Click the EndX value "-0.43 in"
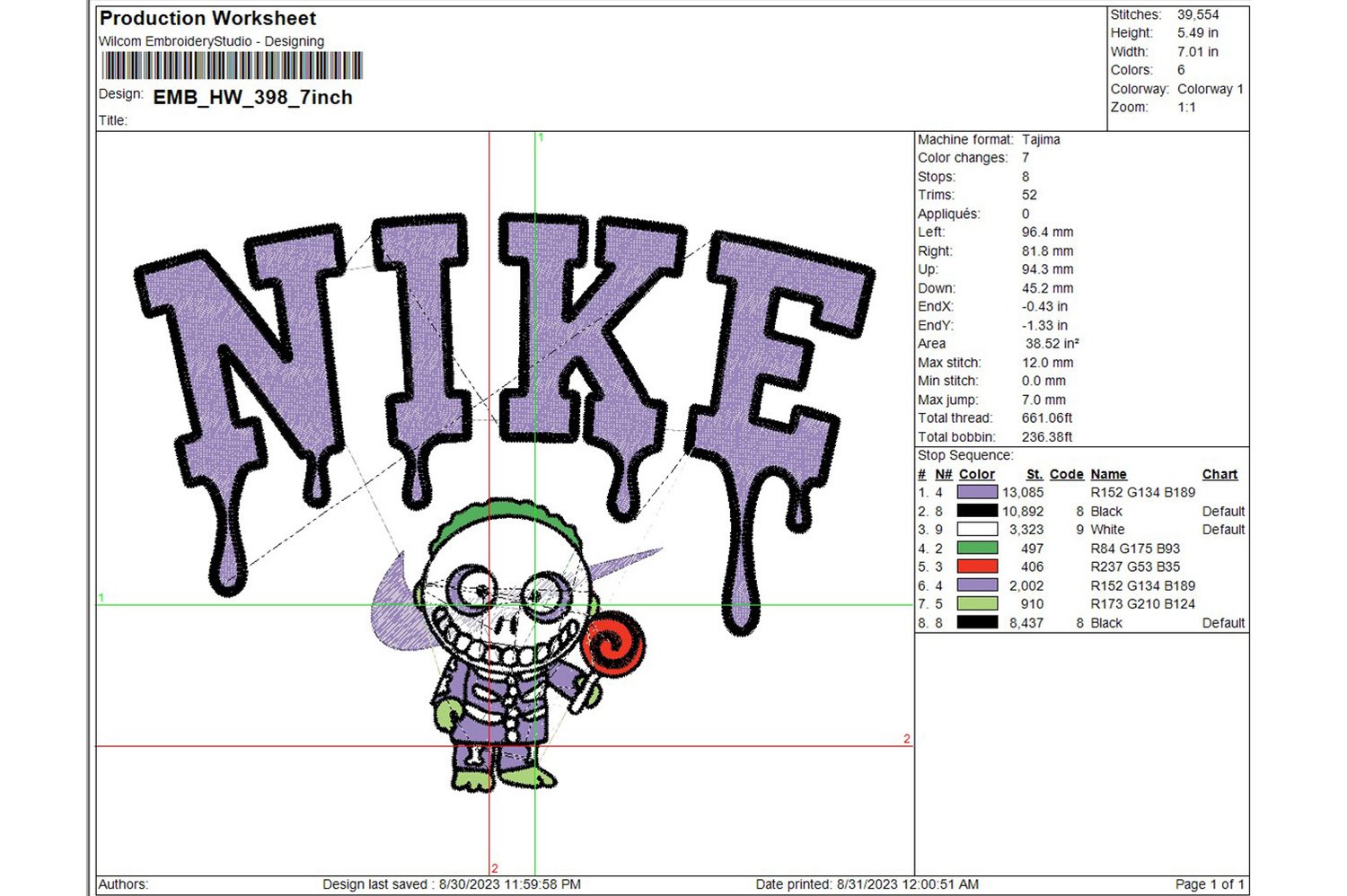 click(1044, 307)
